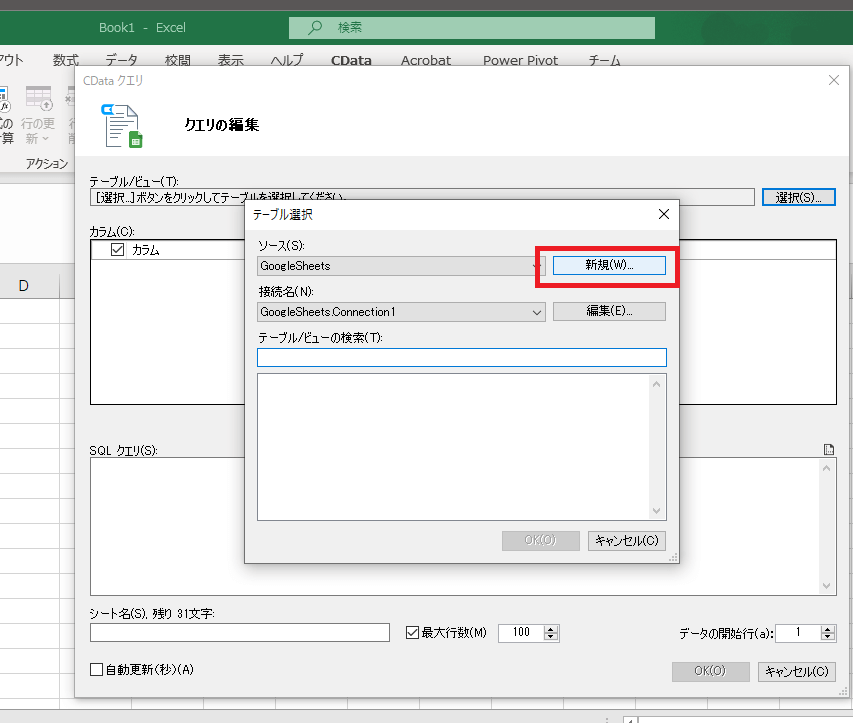Click scroll down arrow in SQL クエリ box
853x723 pixels.
click(x=826, y=586)
